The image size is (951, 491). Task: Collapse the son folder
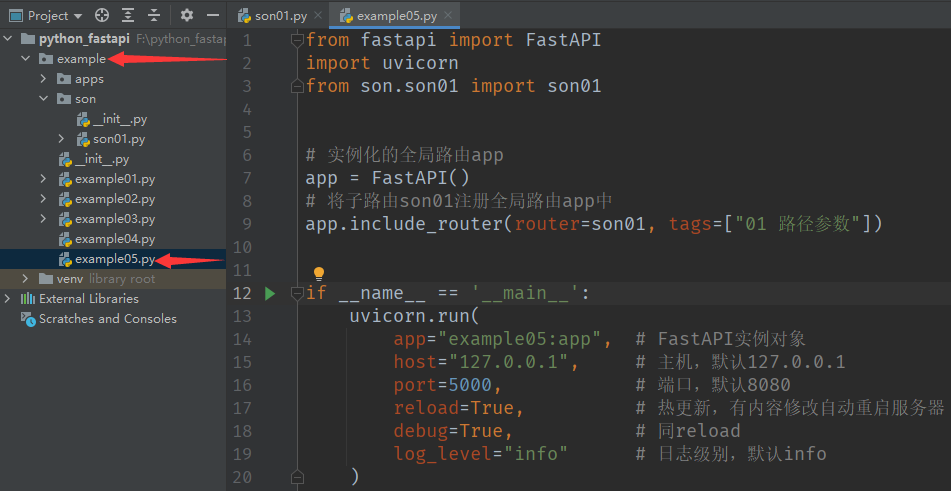(43, 99)
